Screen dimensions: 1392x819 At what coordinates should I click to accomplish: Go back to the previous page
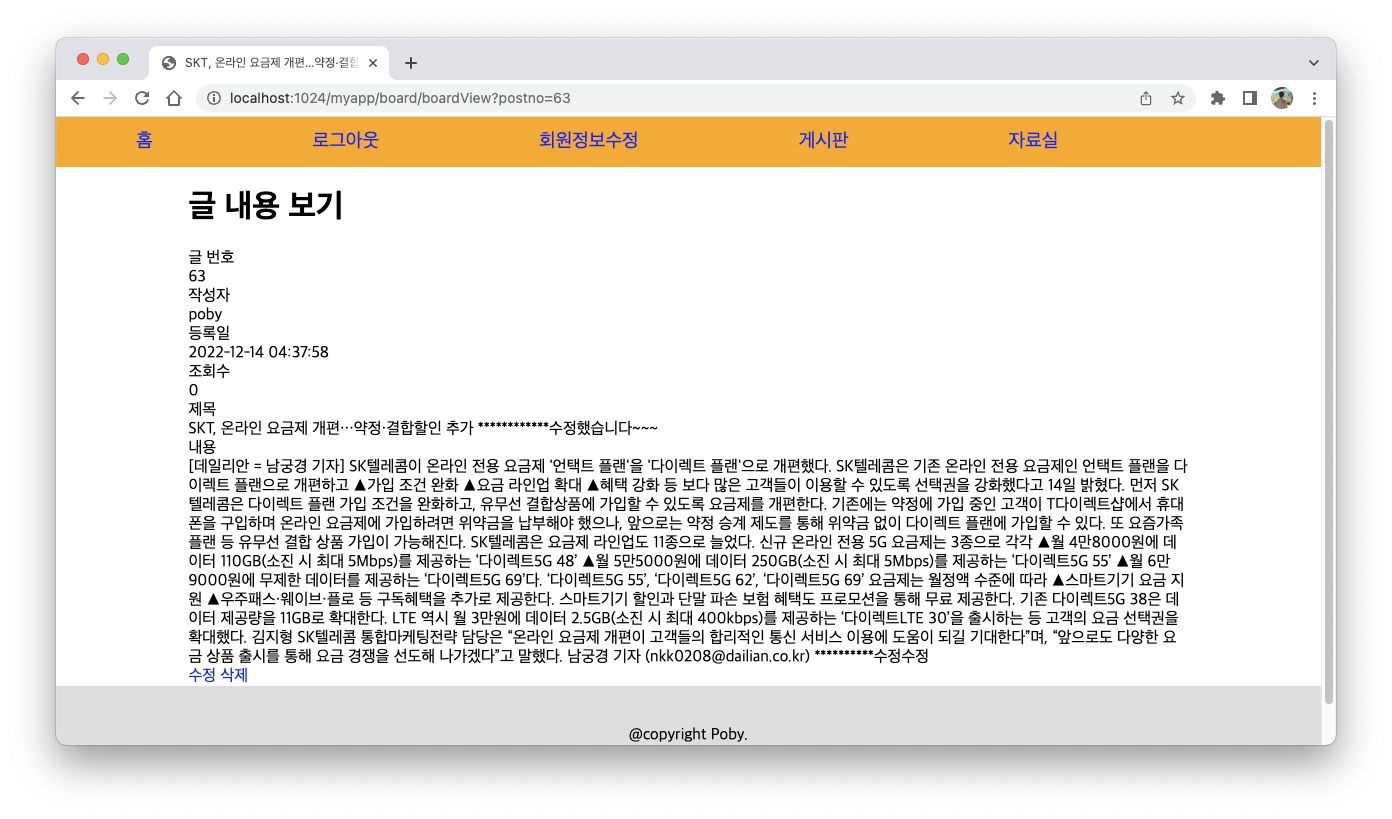[x=78, y=98]
